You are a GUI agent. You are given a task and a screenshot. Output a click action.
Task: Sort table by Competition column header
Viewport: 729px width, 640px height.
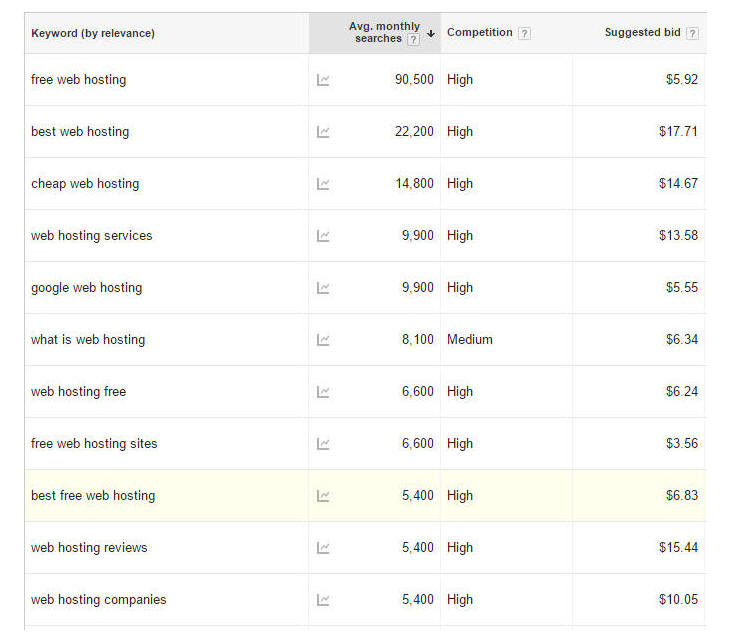(x=479, y=33)
